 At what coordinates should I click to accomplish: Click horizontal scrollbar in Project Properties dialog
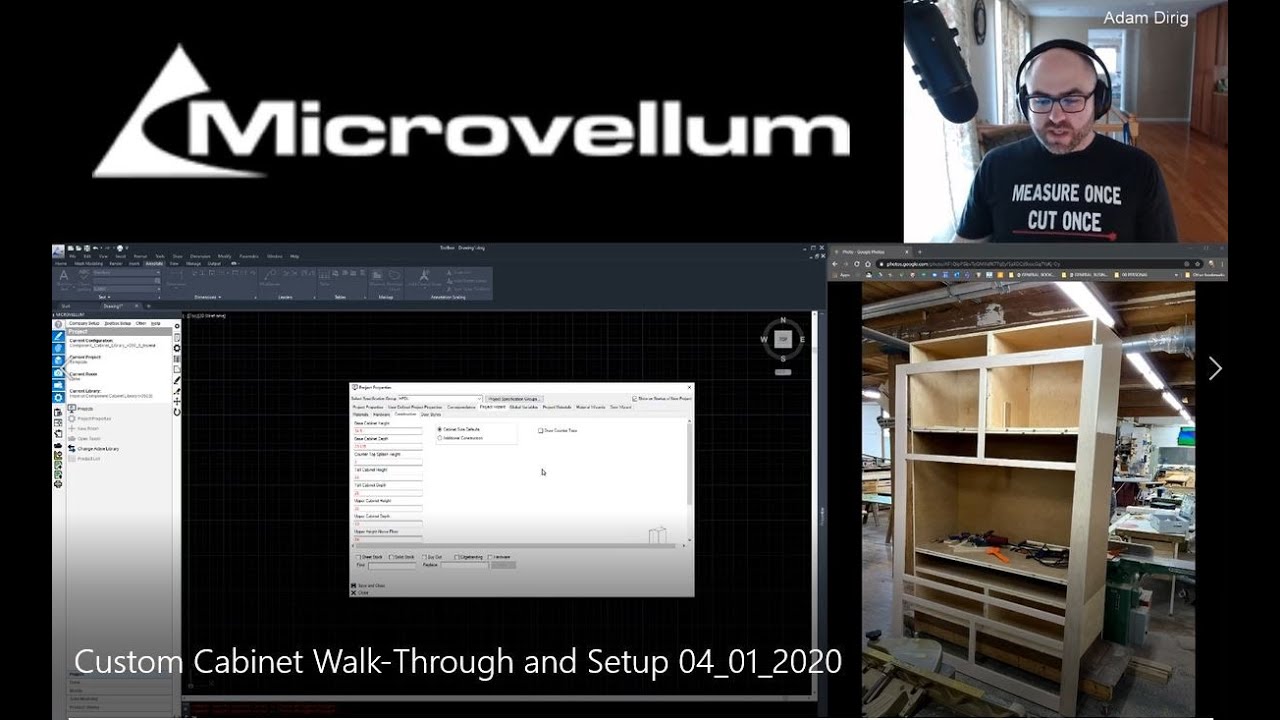click(518, 546)
